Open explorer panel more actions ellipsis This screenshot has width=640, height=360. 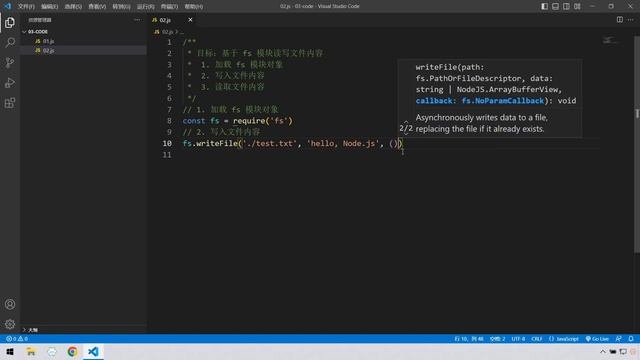(x=137, y=20)
